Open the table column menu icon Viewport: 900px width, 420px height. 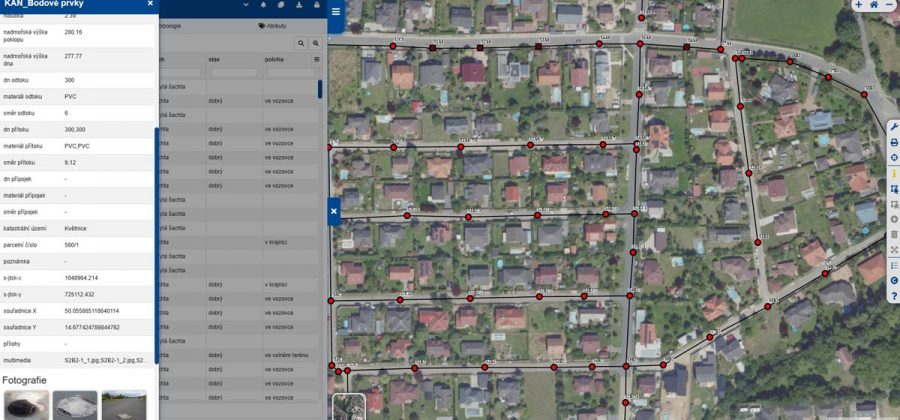coord(317,60)
